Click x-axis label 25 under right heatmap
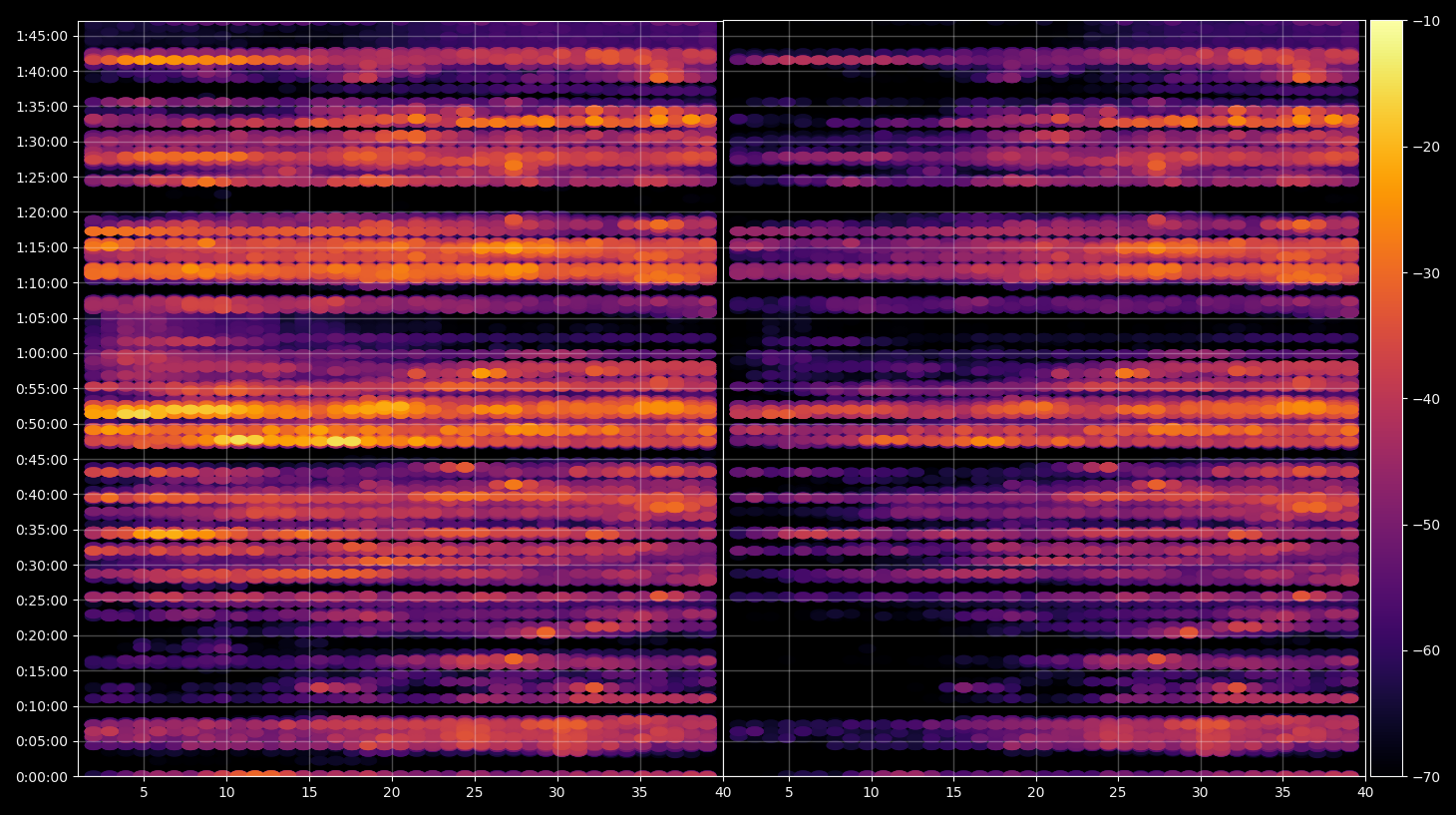 tap(1118, 793)
